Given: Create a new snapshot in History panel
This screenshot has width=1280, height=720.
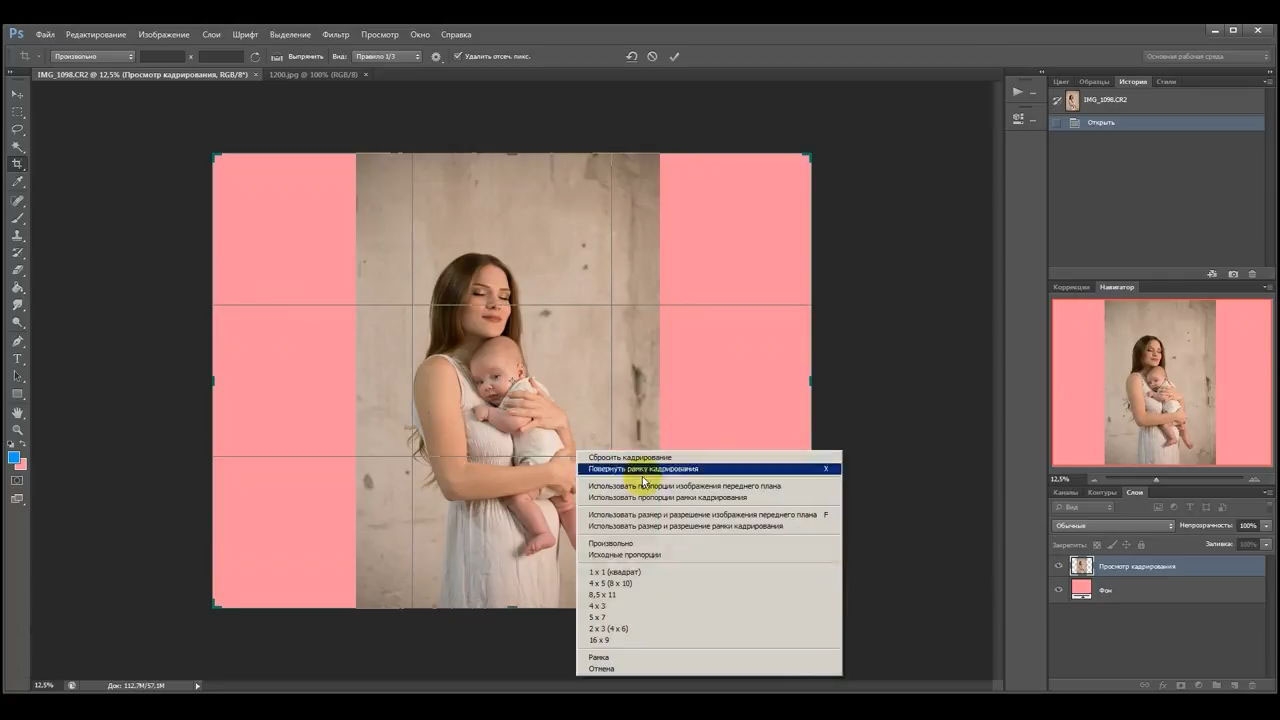Looking at the screenshot, I should tap(1233, 274).
